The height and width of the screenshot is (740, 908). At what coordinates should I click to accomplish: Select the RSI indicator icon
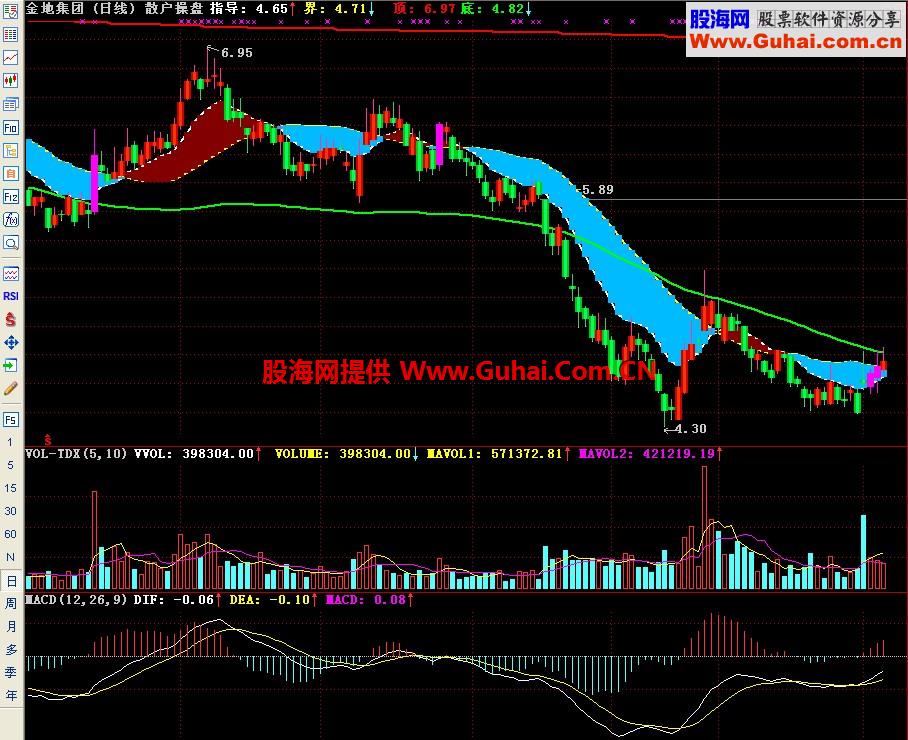[x=10, y=296]
